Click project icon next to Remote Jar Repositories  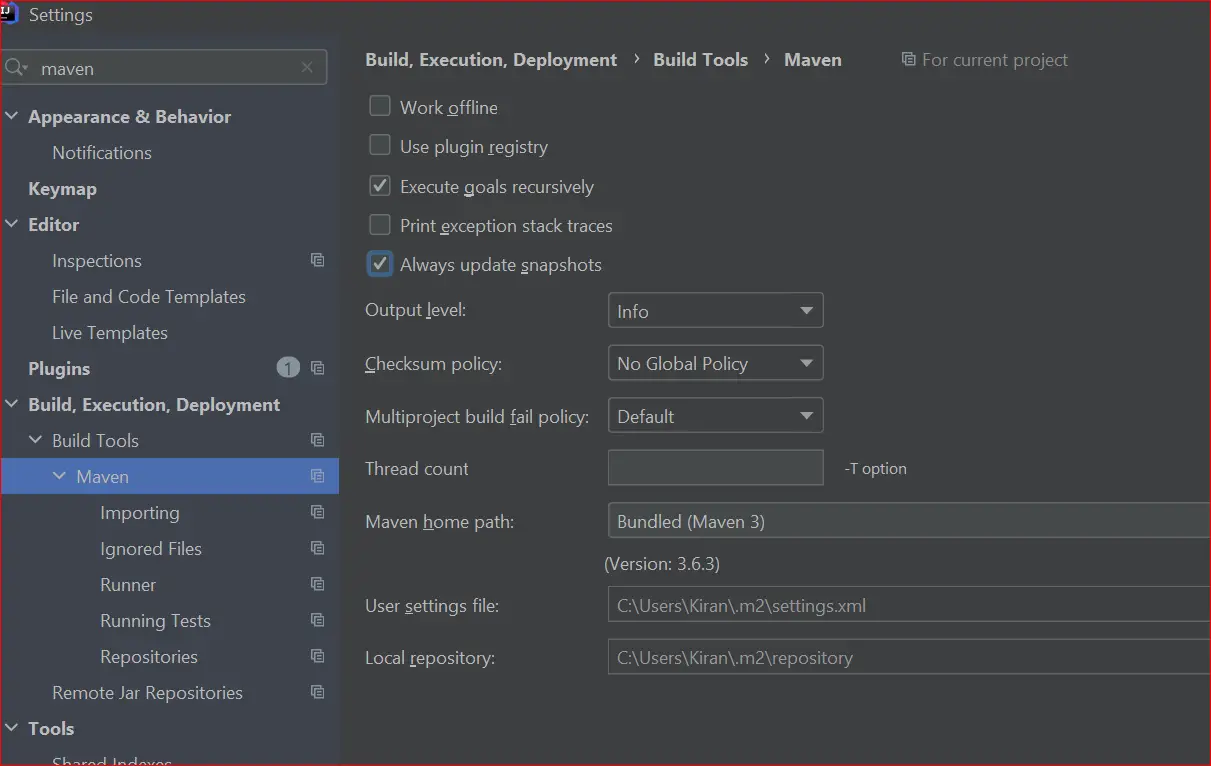click(x=317, y=692)
